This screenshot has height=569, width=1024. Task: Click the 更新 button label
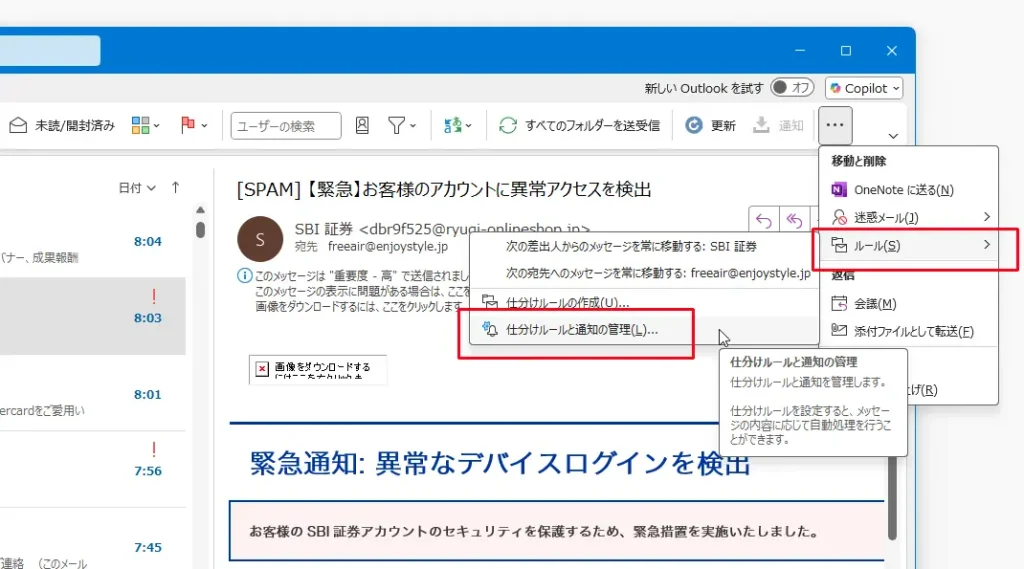(x=723, y=125)
